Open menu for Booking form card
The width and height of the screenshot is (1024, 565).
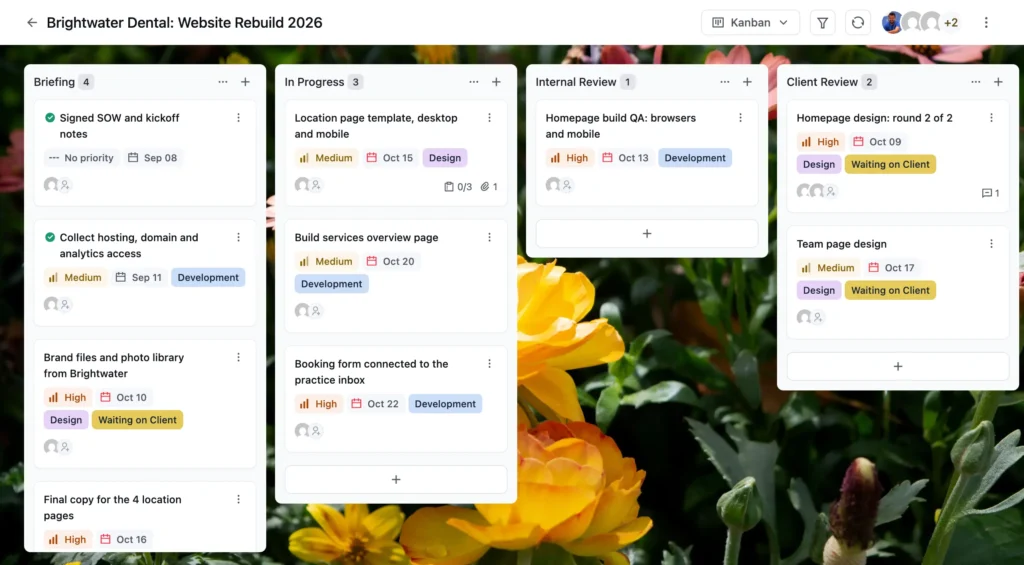tap(489, 364)
